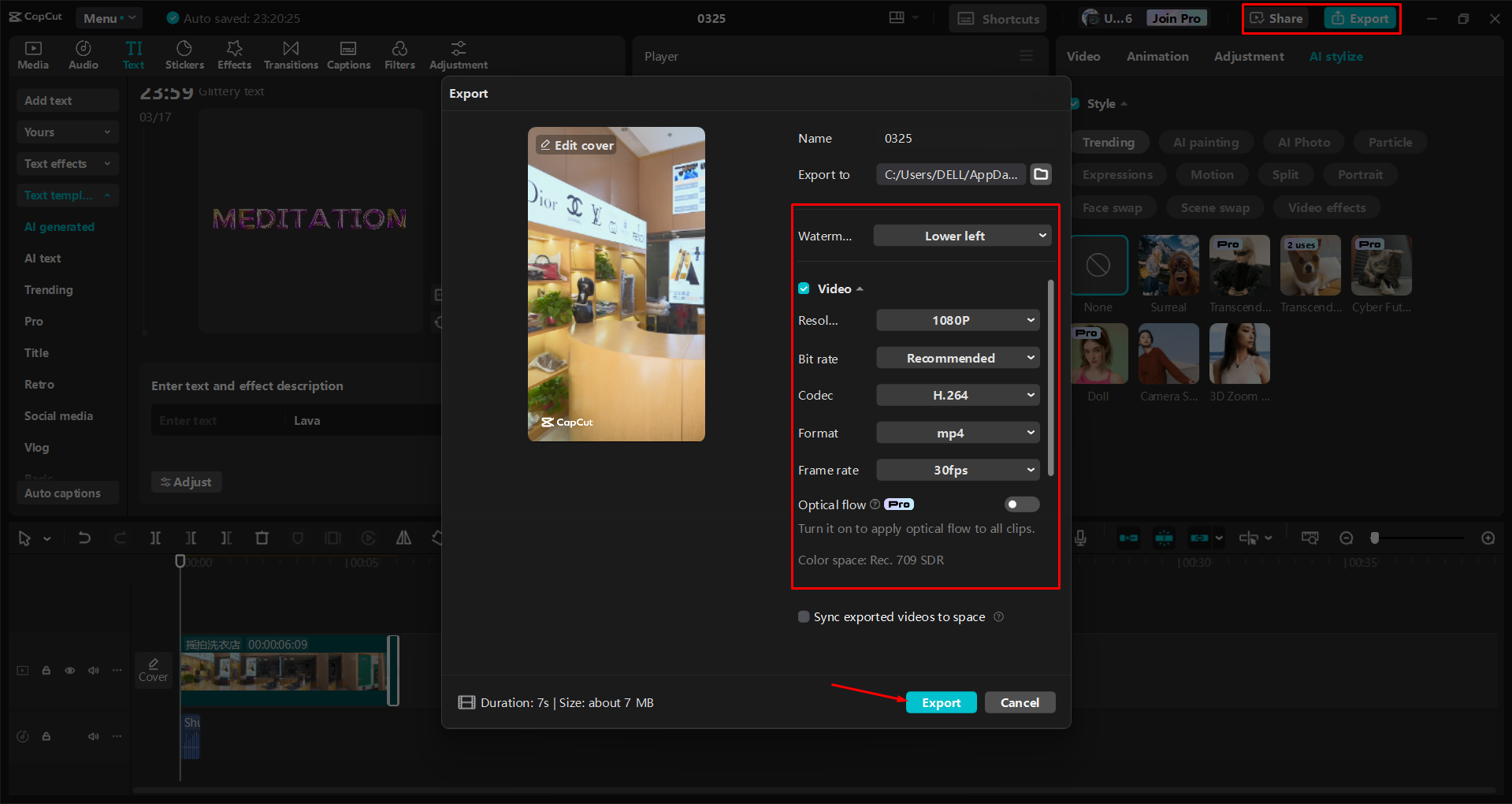This screenshot has height=804, width=1512.
Task: Open the Stickers panel
Action: 184,54
